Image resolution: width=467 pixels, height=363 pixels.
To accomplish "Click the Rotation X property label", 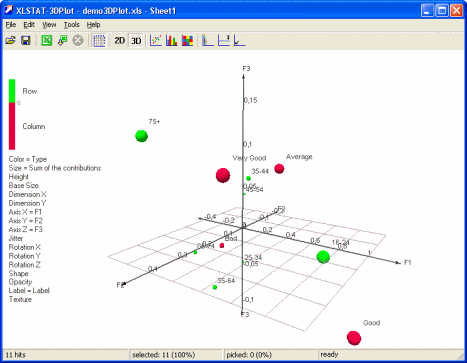I will (x=25, y=247).
